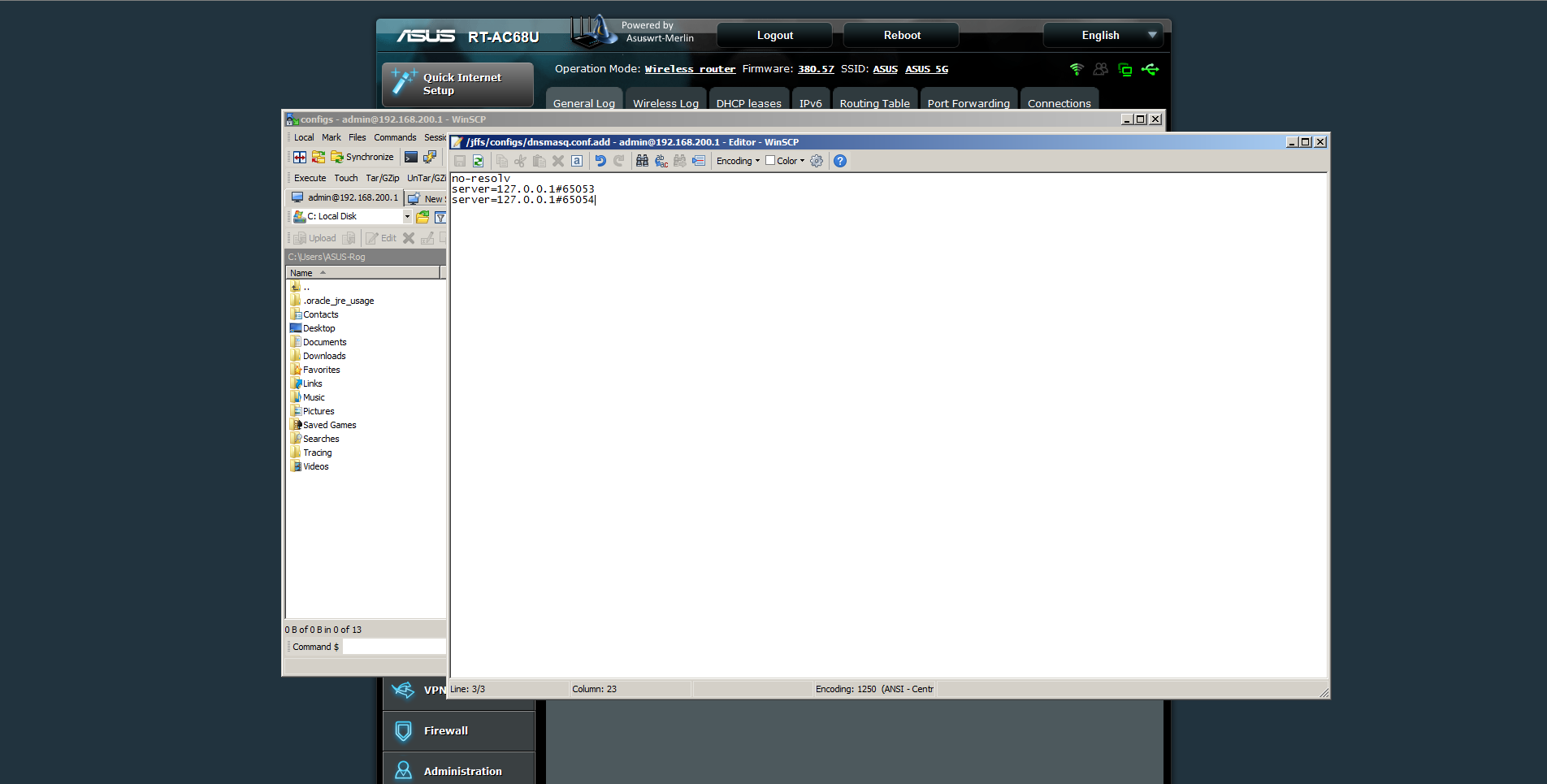Click the Find Next binoculars icon
Image resolution: width=1547 pixels, height=784 pixels.
tap(680, 161)
